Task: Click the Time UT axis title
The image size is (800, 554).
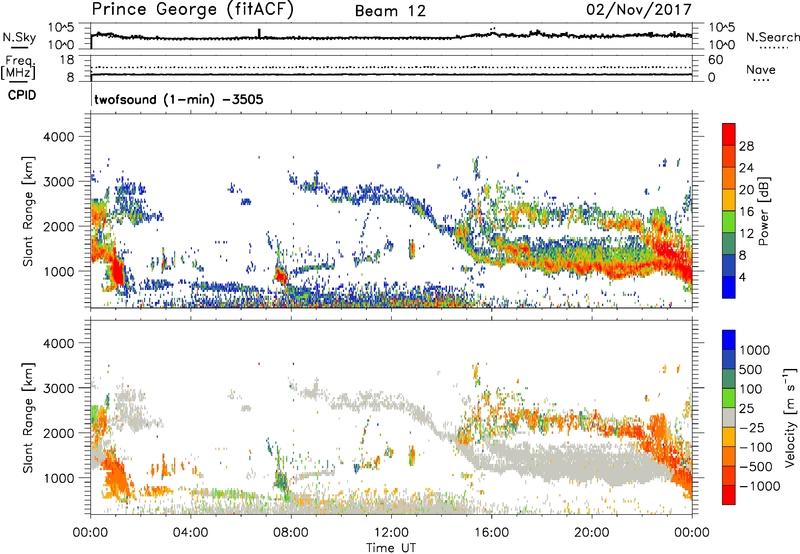Action: (x=391, y=548)
